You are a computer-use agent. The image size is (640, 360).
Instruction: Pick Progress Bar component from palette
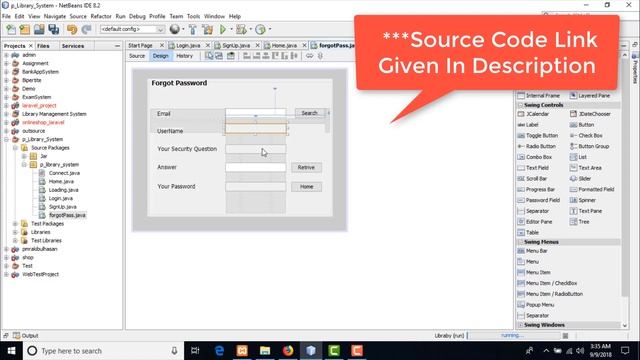click(x=536, y=189)
